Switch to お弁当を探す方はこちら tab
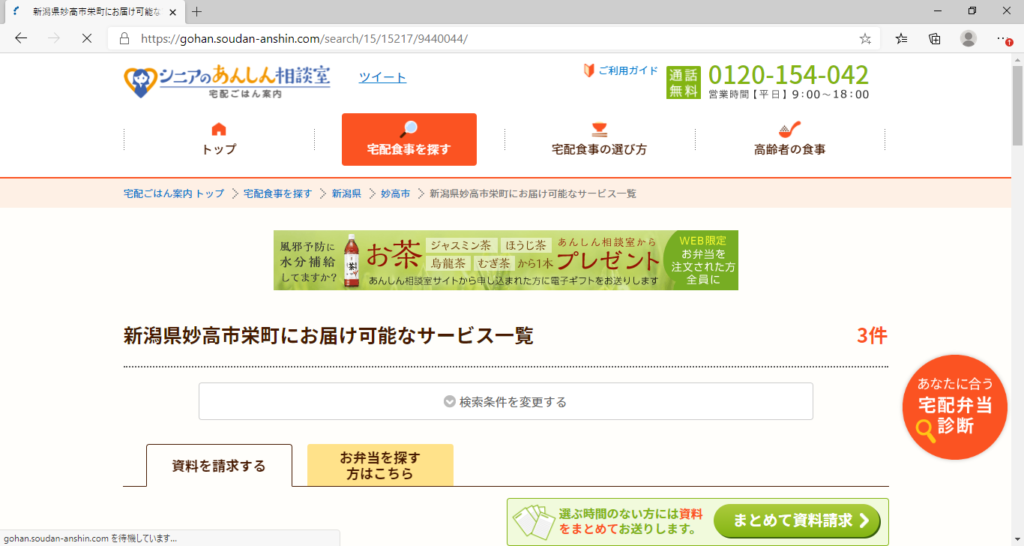Screen dimensions: 1024x546 pos(380,466)
